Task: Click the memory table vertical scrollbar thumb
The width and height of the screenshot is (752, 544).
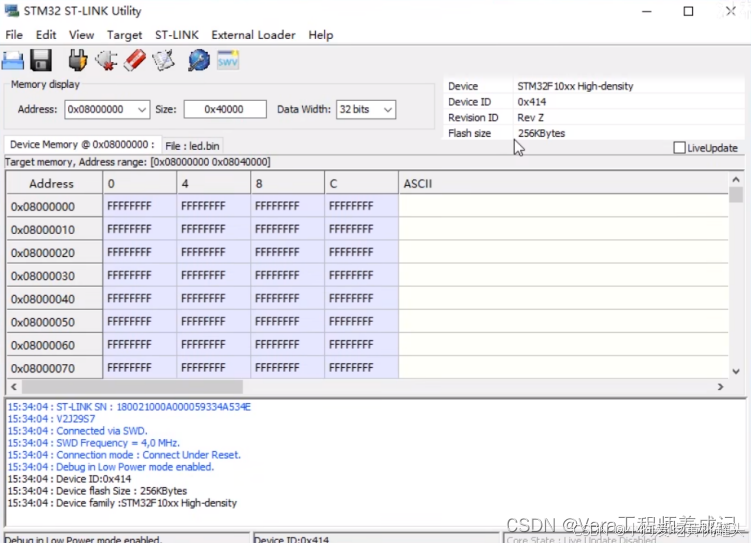Action: [736, 195]
